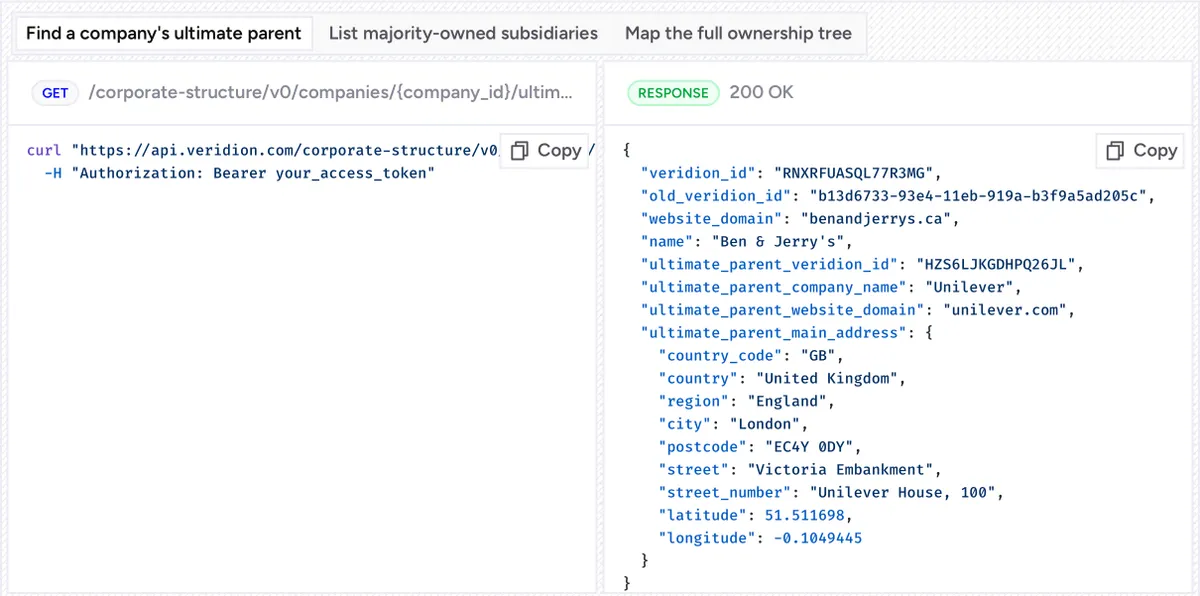The height and width of the screenshot is (596, 1200).
Task: Click the "Ben & Jerry's" name value
Action: [x=780, y=241]
